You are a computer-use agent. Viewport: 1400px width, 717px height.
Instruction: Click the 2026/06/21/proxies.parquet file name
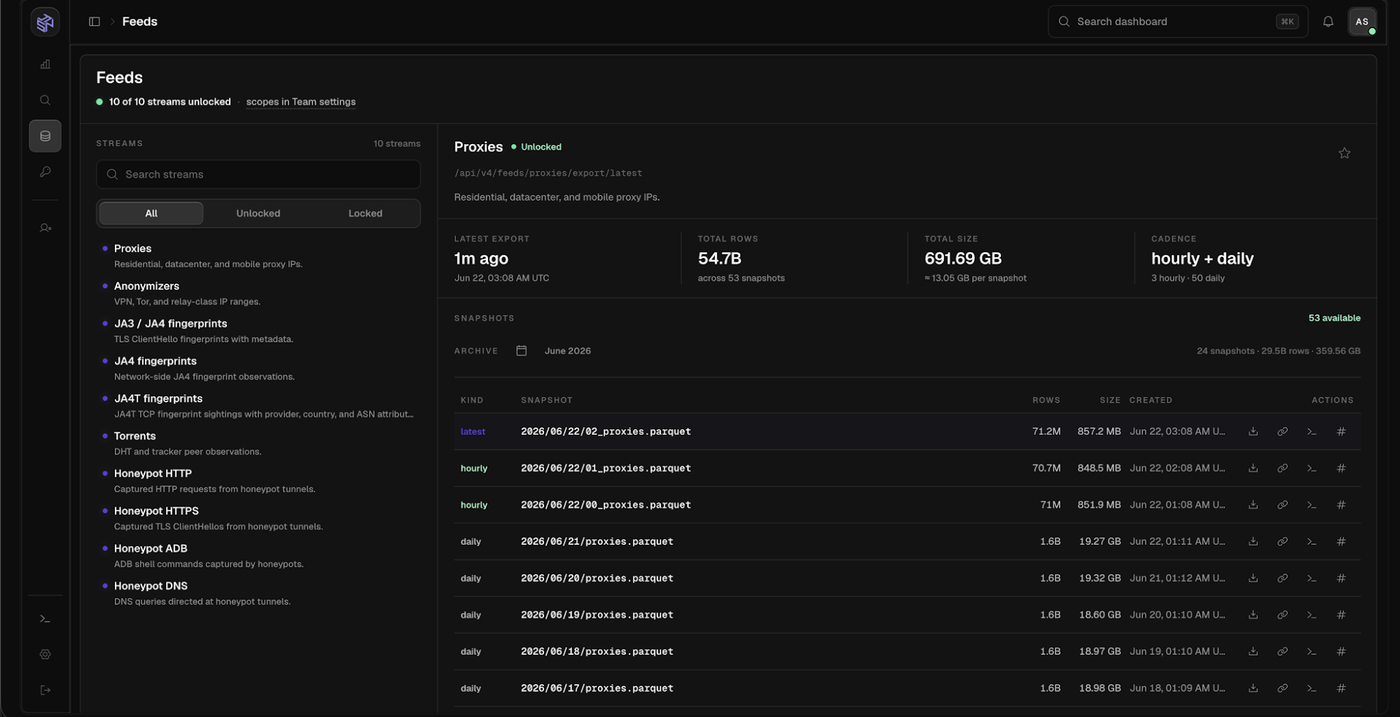pyautogui.click(x=597, y=542)
